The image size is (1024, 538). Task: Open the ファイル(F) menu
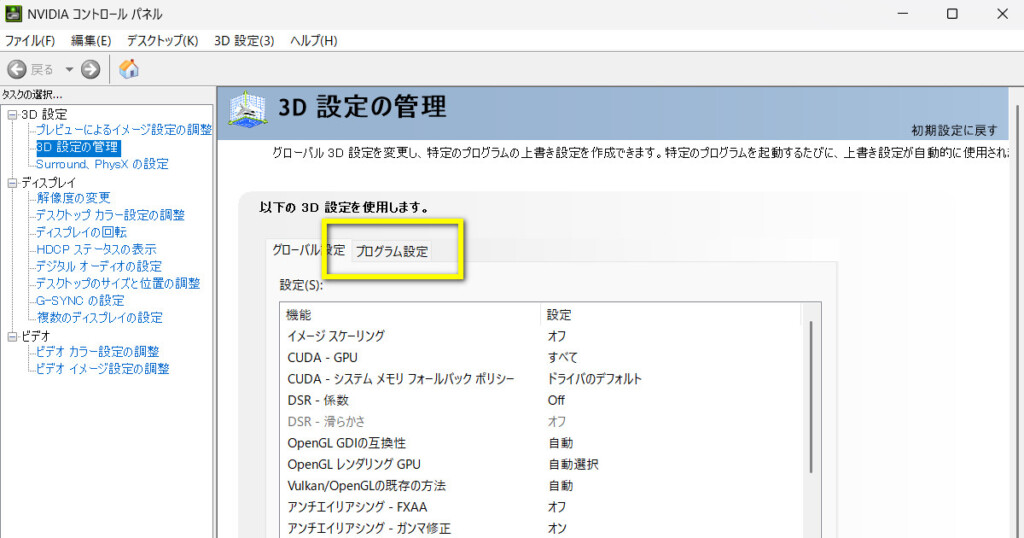coord(30,40)
